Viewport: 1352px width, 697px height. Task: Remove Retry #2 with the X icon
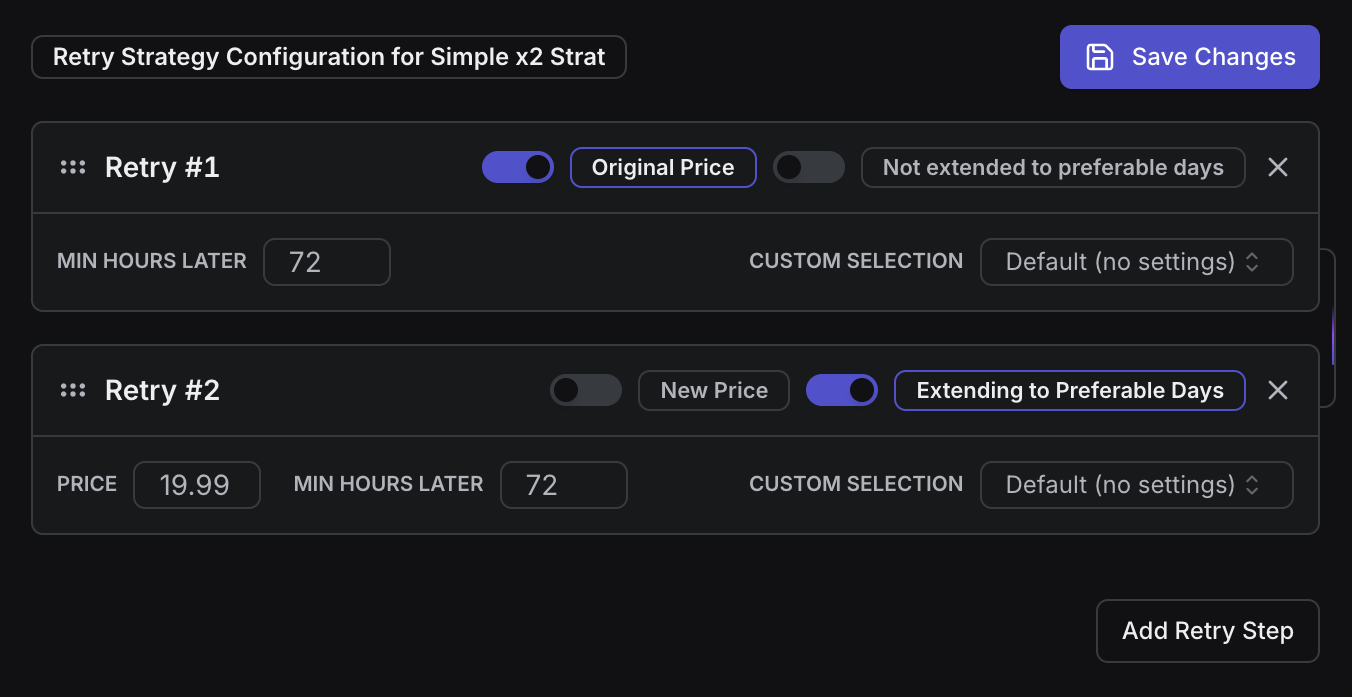point(1277,390)
